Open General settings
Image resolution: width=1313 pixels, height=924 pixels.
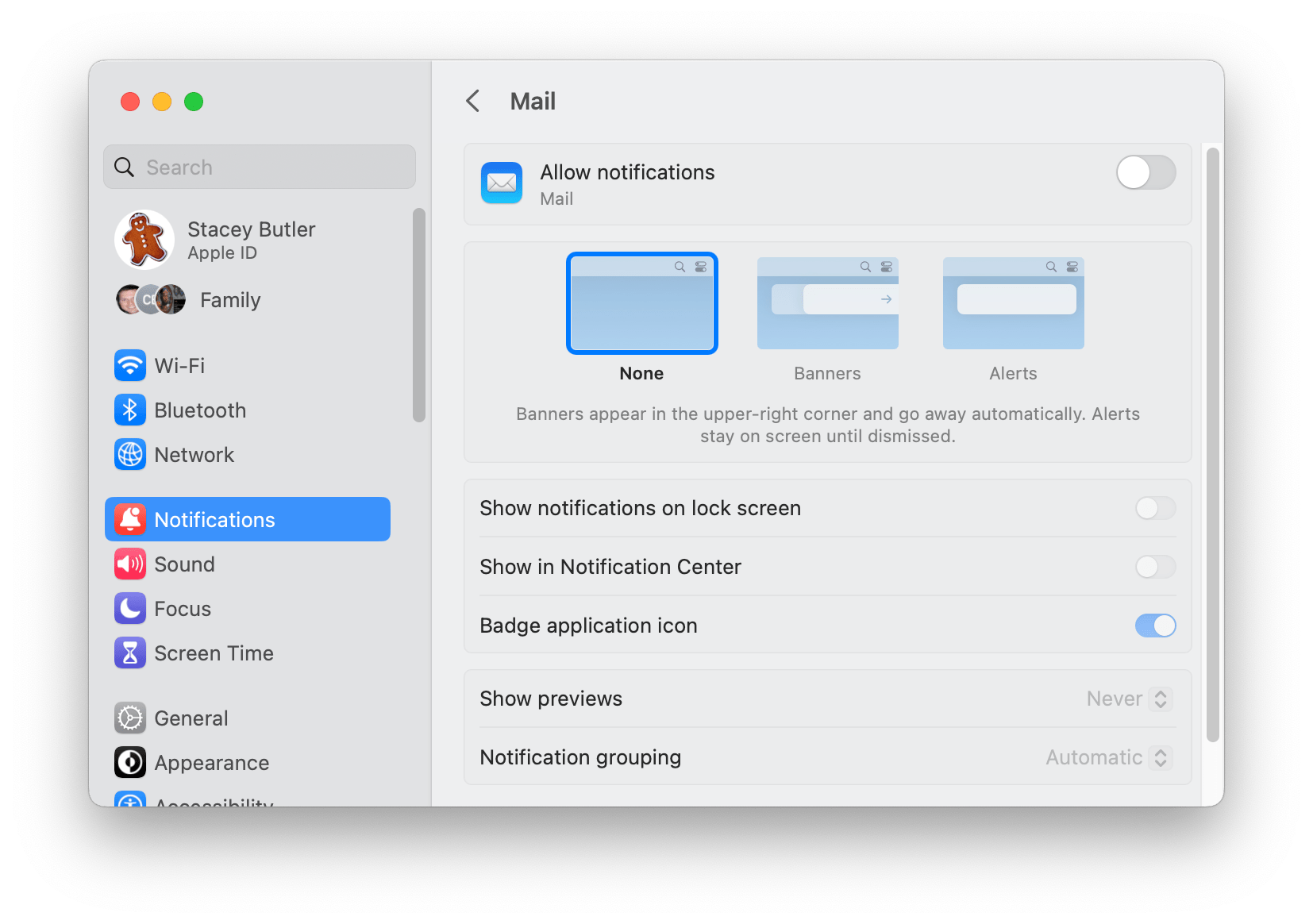(x=248, y=718)
